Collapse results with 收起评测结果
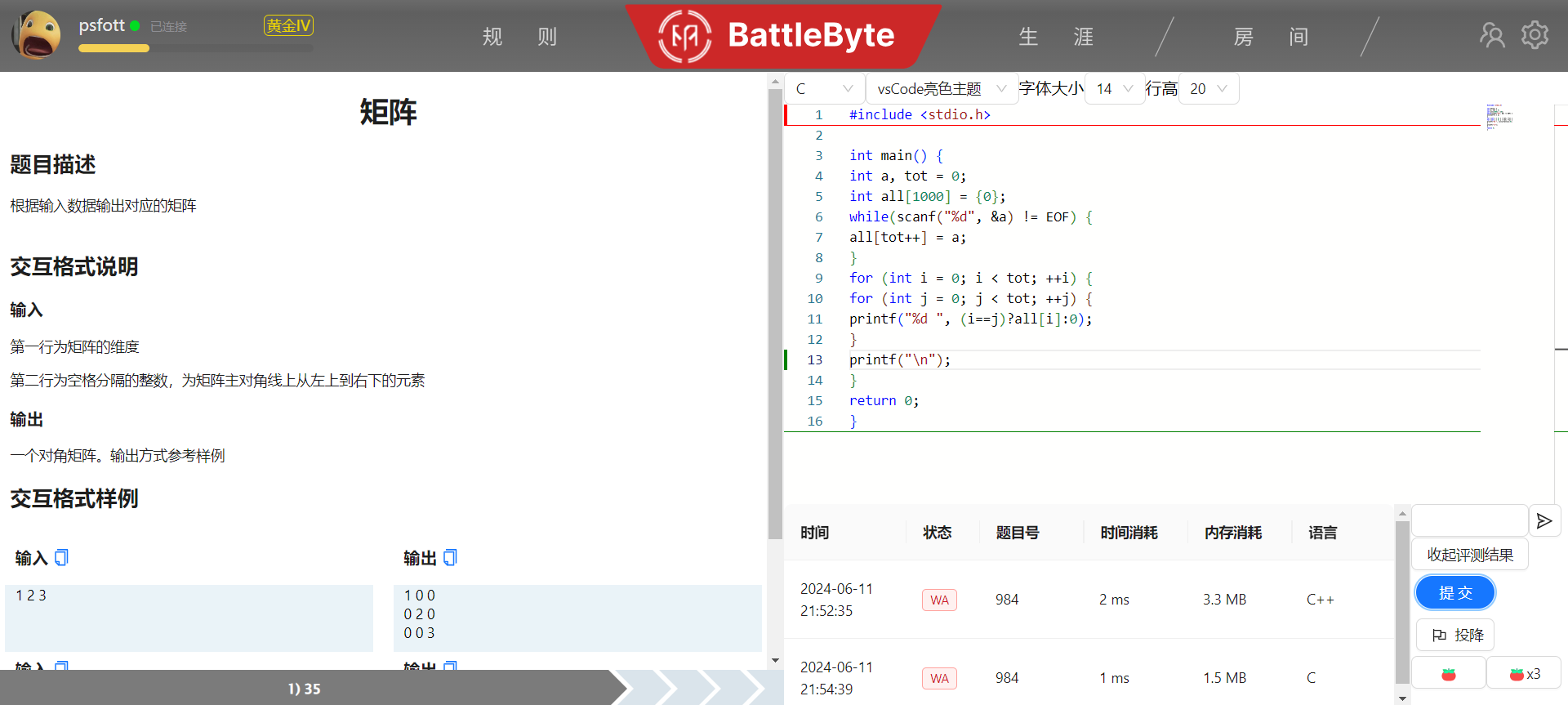The image size is (1568, 705). point(1469,556)
